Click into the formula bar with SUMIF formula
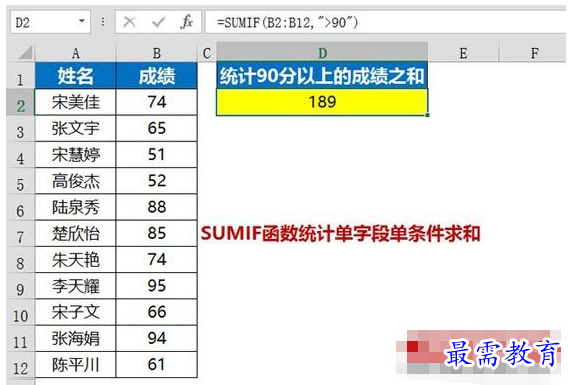Image resolution: width=568 pixels, height=385 pixels. coord(385,22)
